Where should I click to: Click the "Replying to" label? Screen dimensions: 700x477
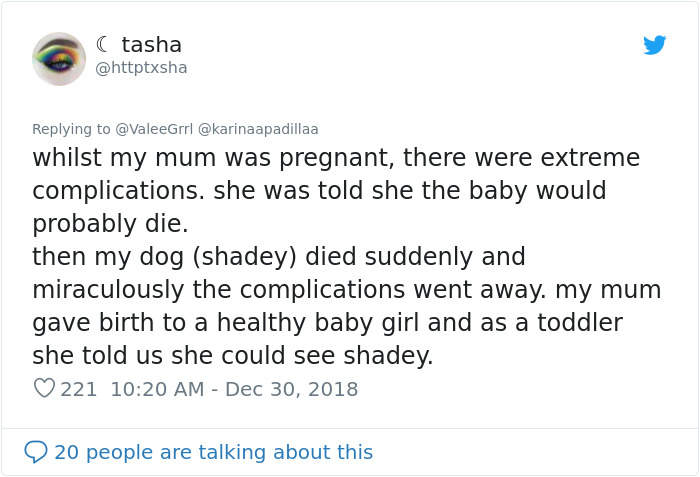click(x=71, y=129)
